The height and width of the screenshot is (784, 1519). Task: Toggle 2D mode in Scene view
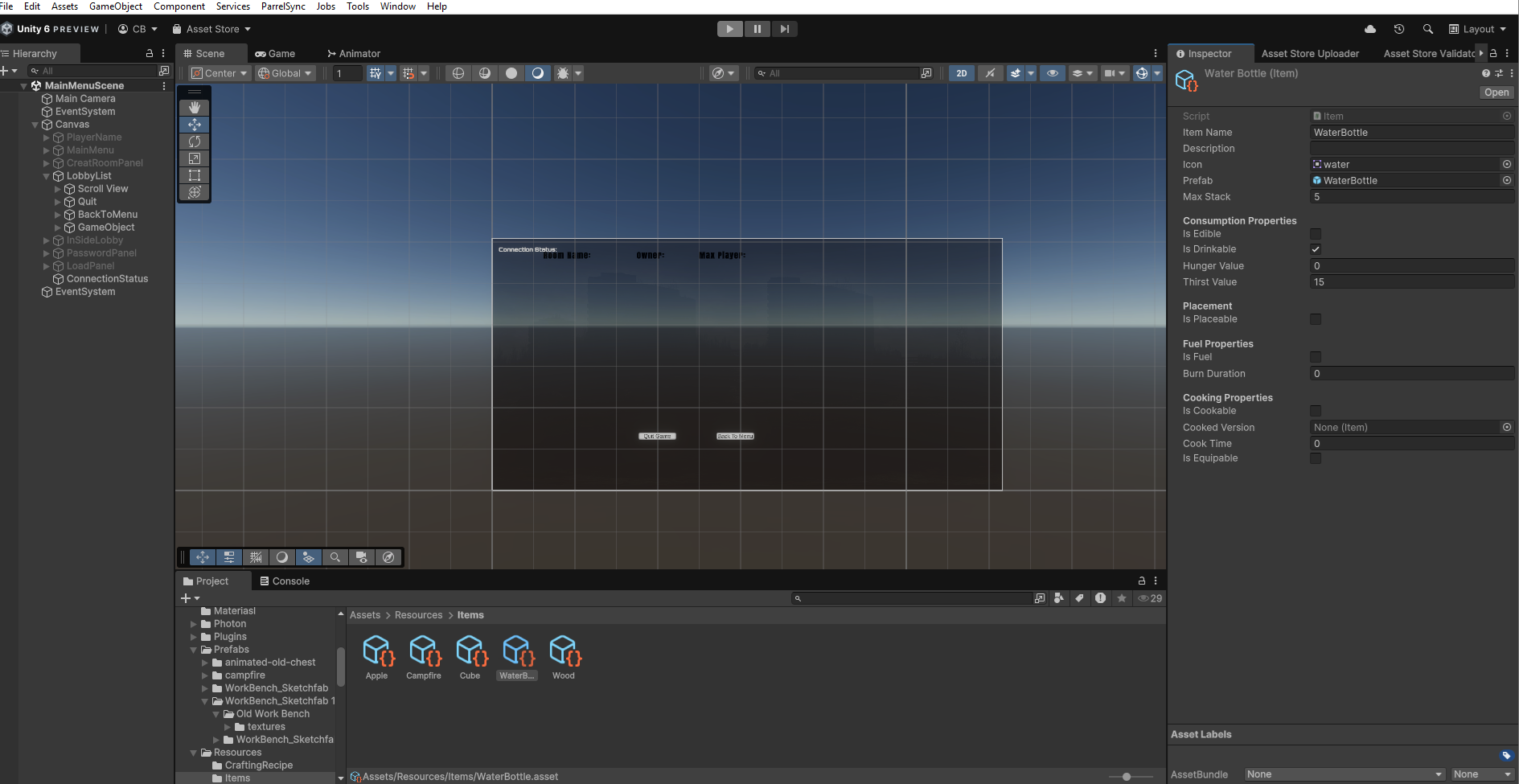[x=962, y=73]
